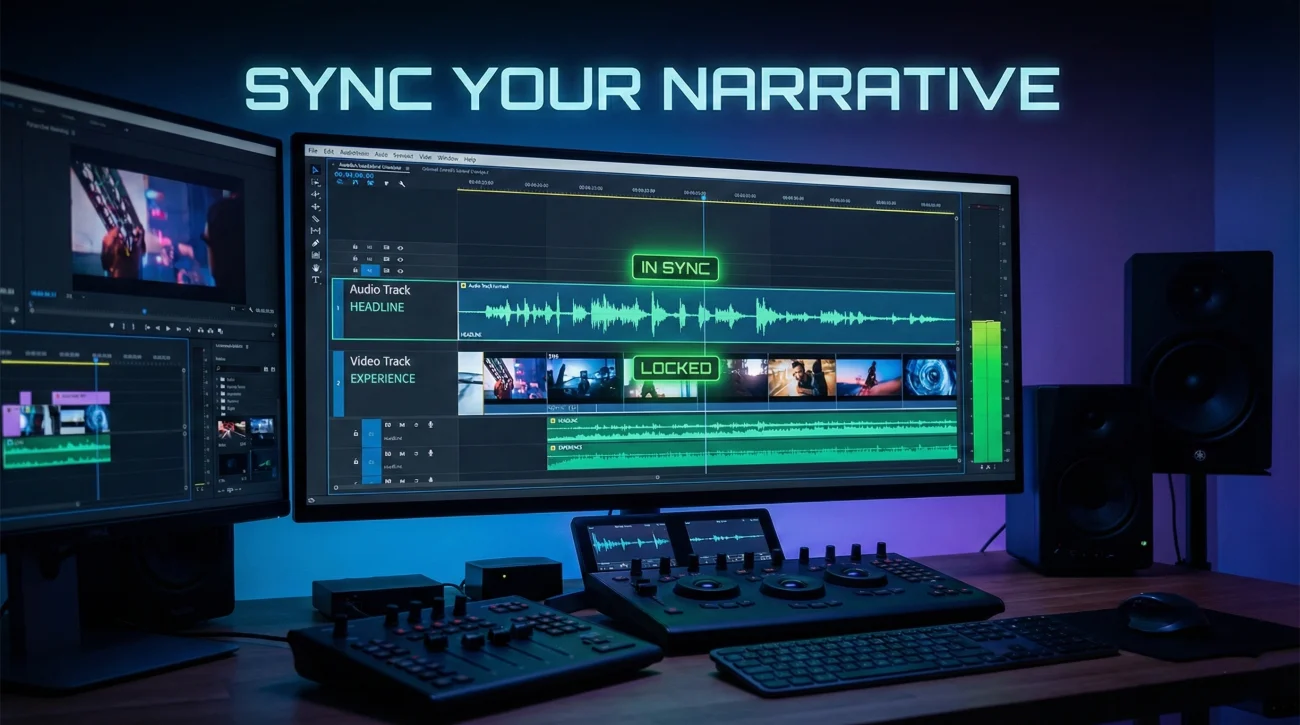Click the wrench icon in left monitor preview

(251, 309)
